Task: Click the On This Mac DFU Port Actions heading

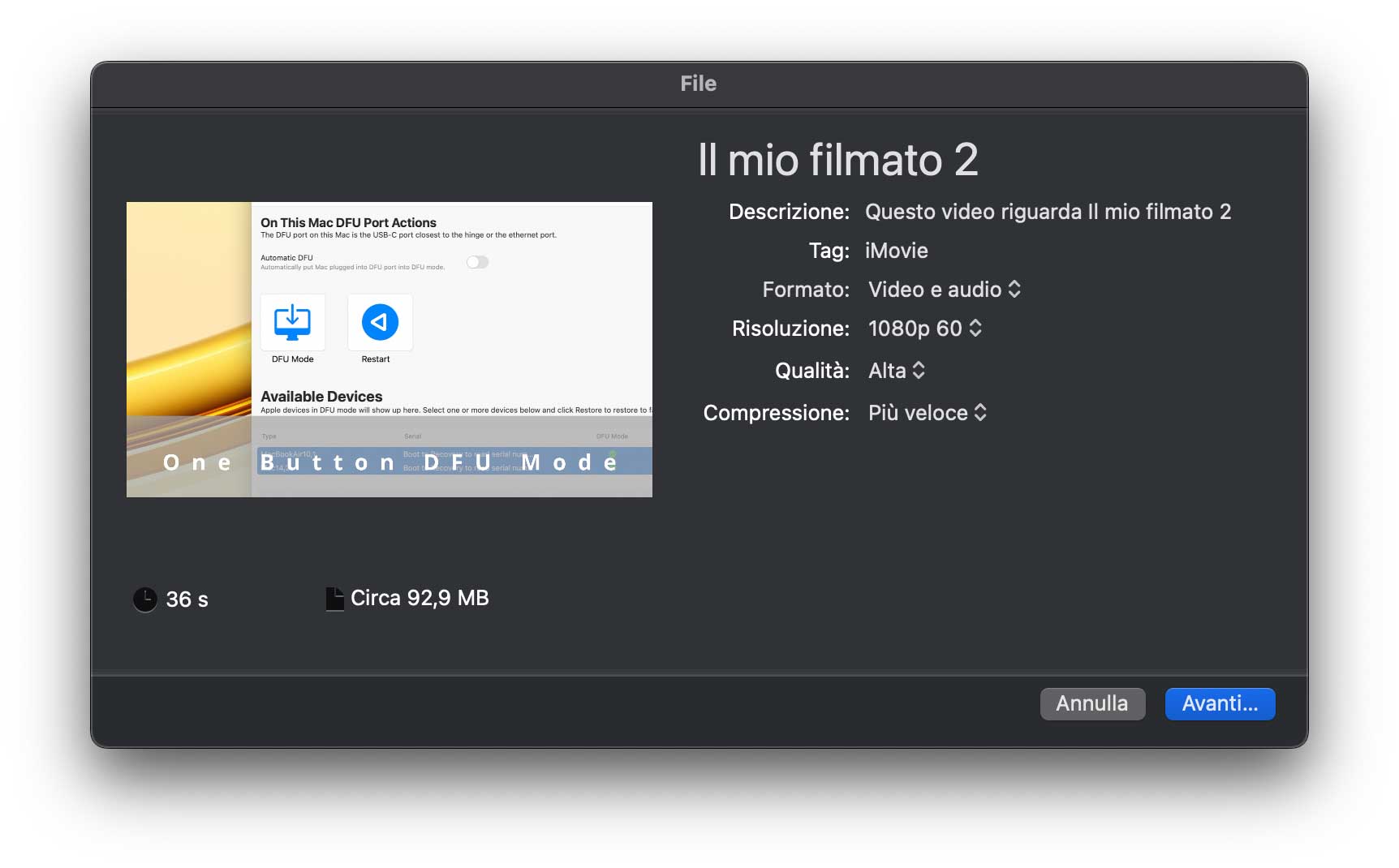Action: pyautogui.click(x=348, y=222)
